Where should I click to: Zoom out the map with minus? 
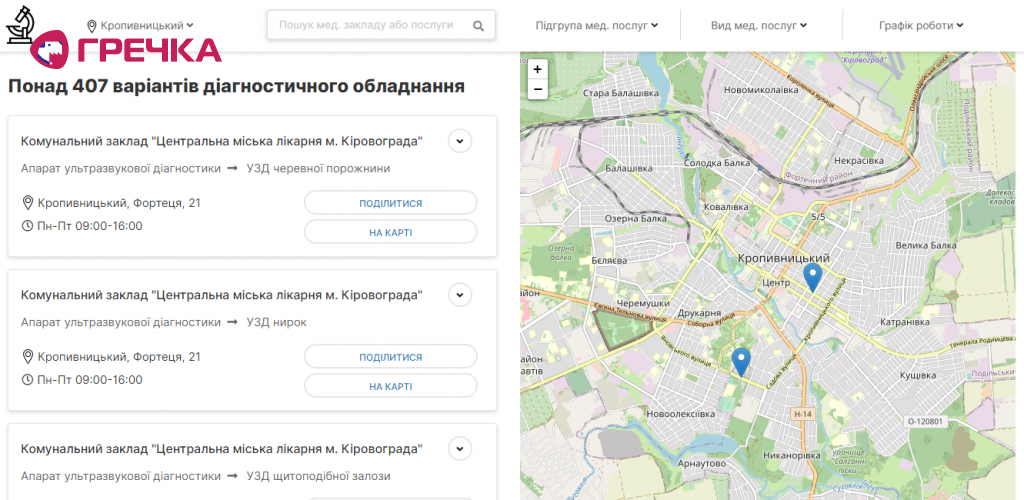(x=537, y=89)
